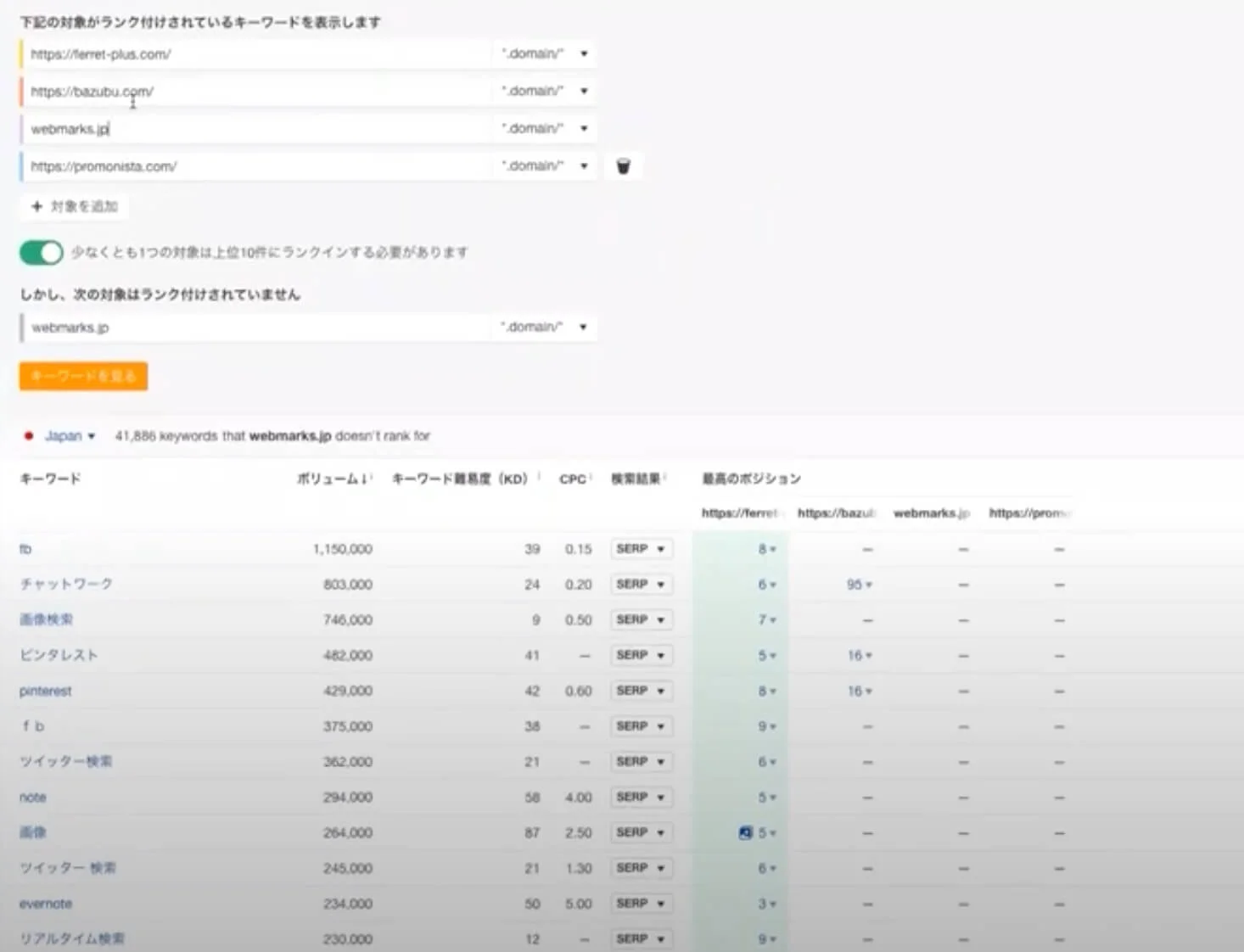
Task: Toggle the top 10 ranking requirement switch
Action: (41, 253)
